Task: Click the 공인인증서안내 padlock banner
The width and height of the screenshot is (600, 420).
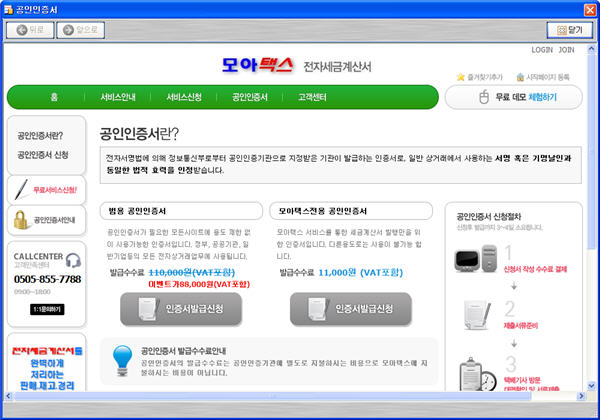Action: tap(46, 220)
